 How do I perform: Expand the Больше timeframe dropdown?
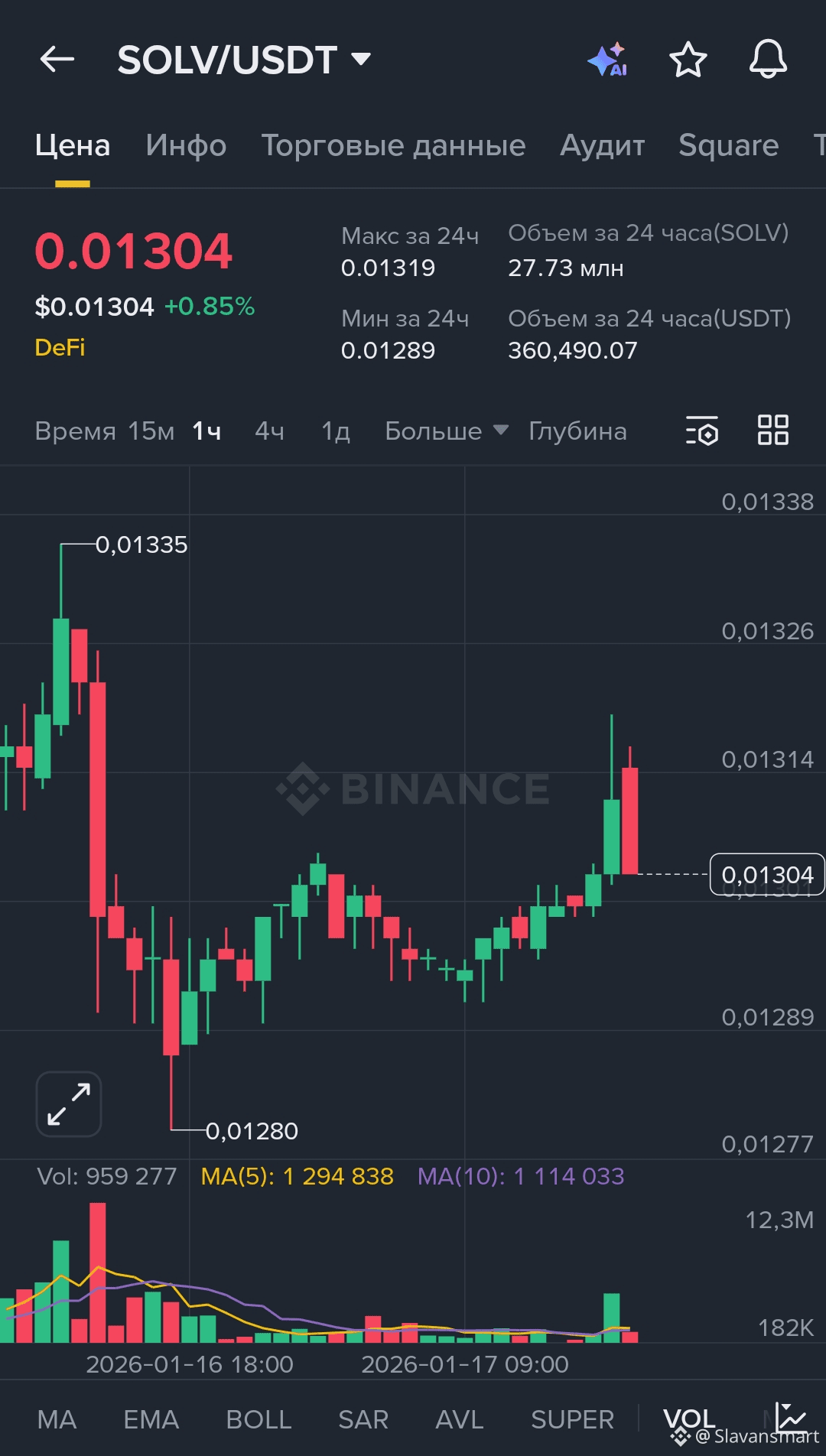point(446,431)
